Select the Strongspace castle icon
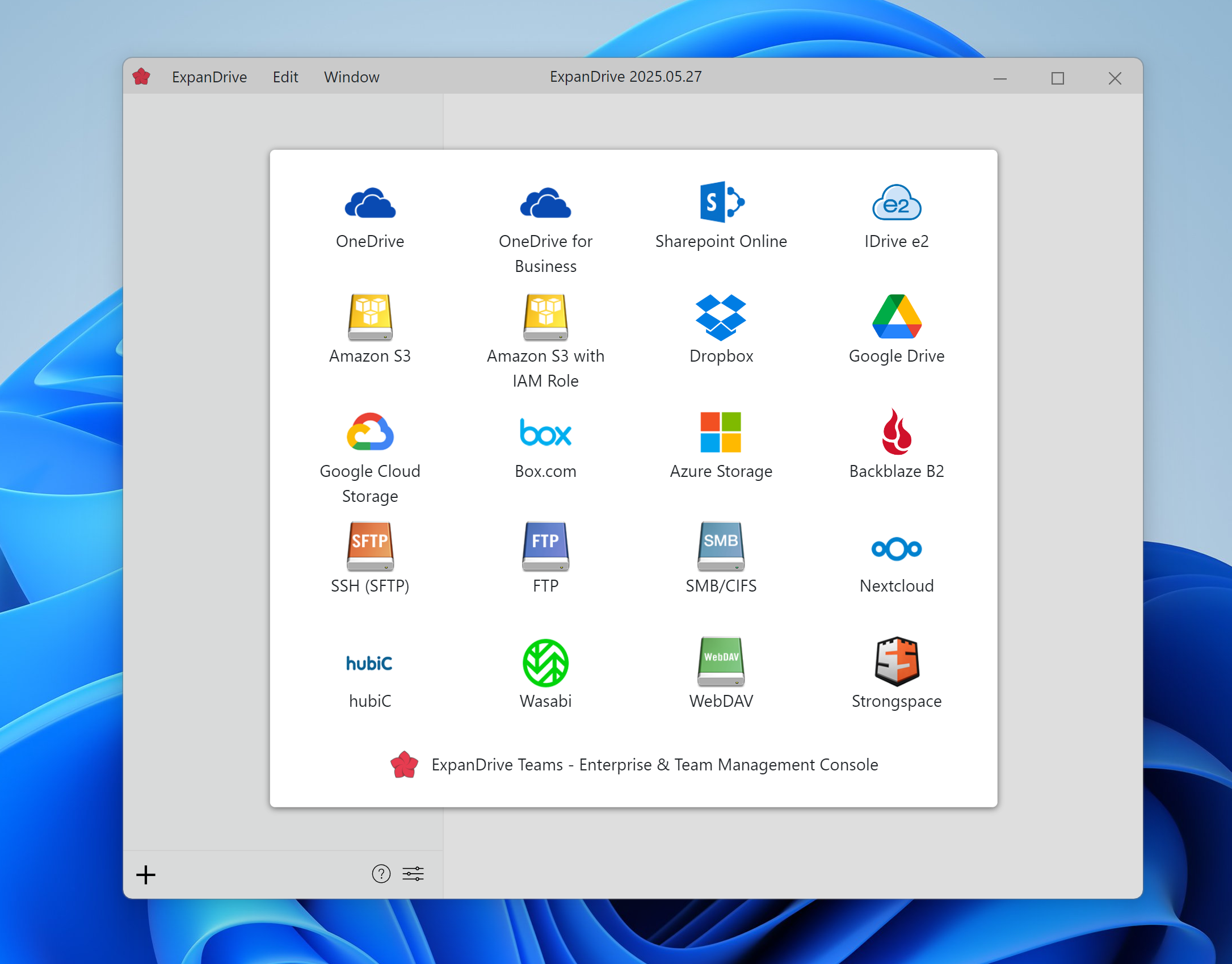Viewport: 1232px width, 964px height. pos(897,661)
